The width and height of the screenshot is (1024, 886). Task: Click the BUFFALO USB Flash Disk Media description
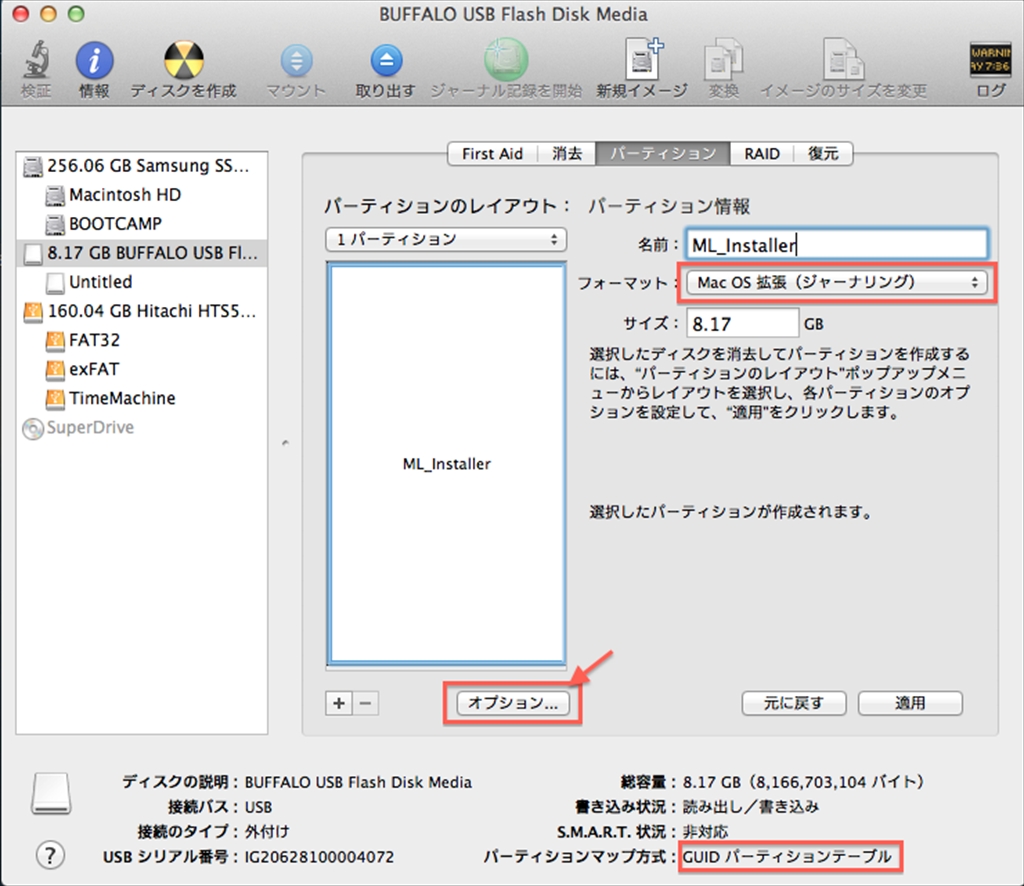pos(358,782)
